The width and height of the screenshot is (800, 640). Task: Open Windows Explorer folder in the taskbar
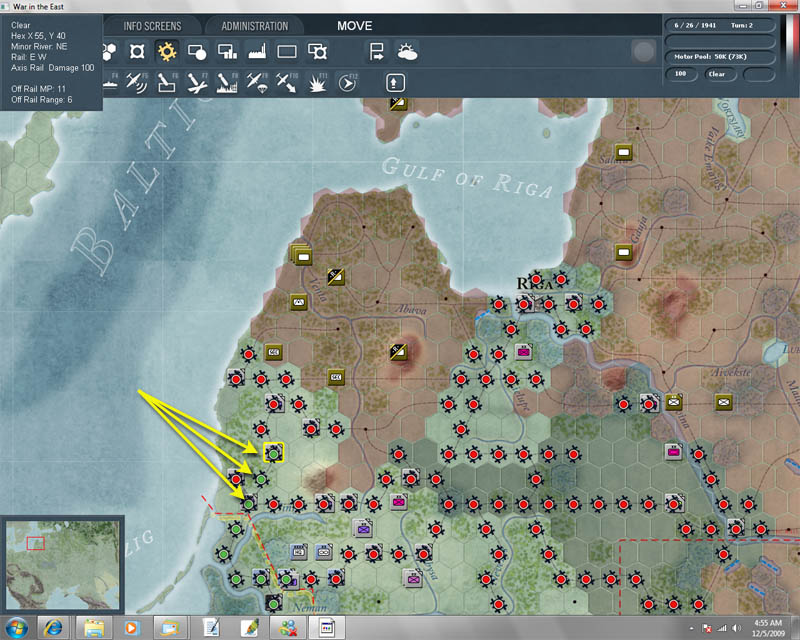pos(94,628)
